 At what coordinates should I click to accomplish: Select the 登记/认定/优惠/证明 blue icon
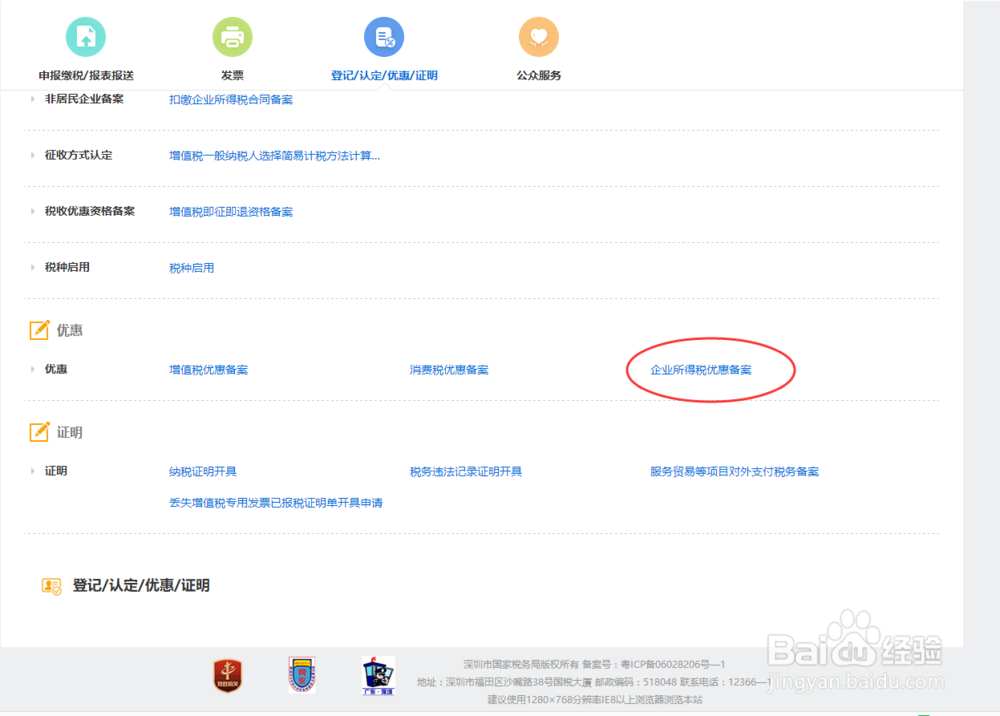click(x=384, y=36)
